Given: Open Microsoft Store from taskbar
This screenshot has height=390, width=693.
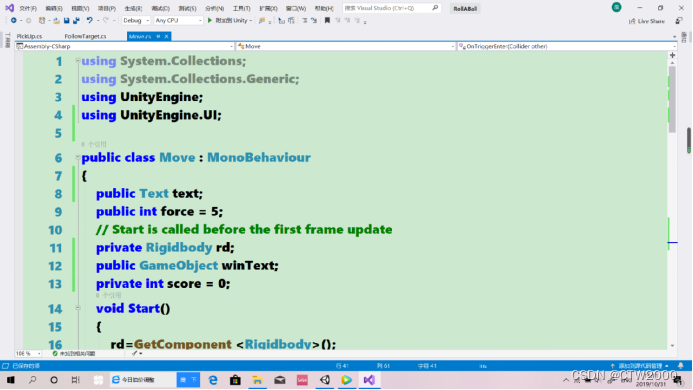Looking at the screenshot, I should click(235, 380).
